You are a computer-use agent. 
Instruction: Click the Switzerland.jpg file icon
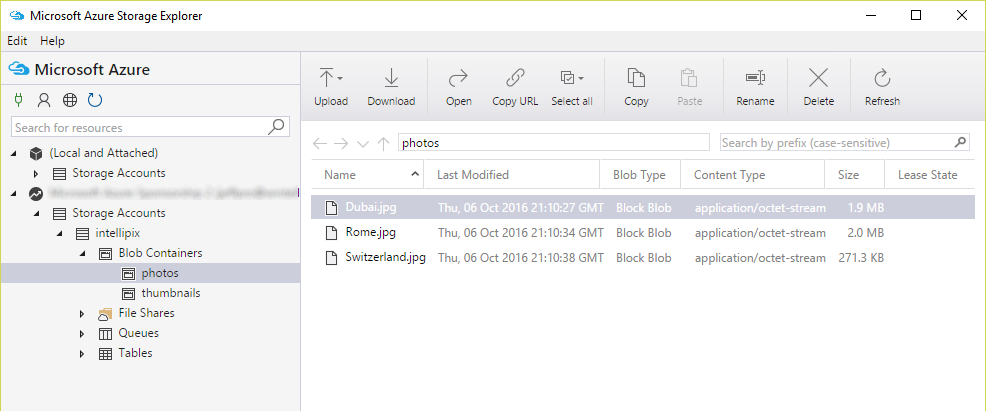pos(331,258)
